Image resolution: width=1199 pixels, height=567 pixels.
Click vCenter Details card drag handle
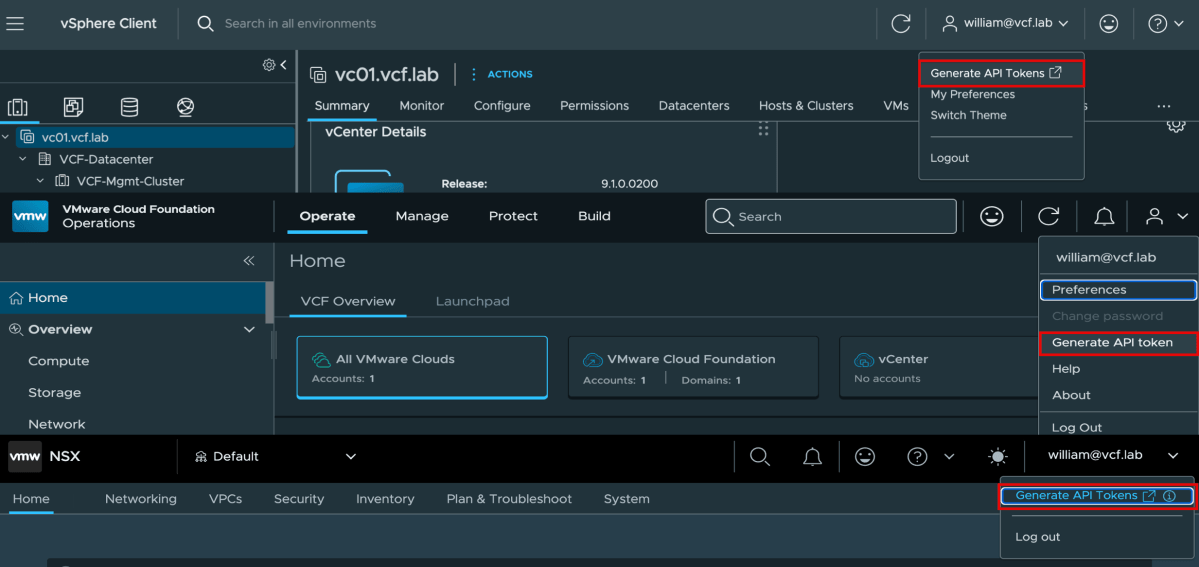pos(762,129)
